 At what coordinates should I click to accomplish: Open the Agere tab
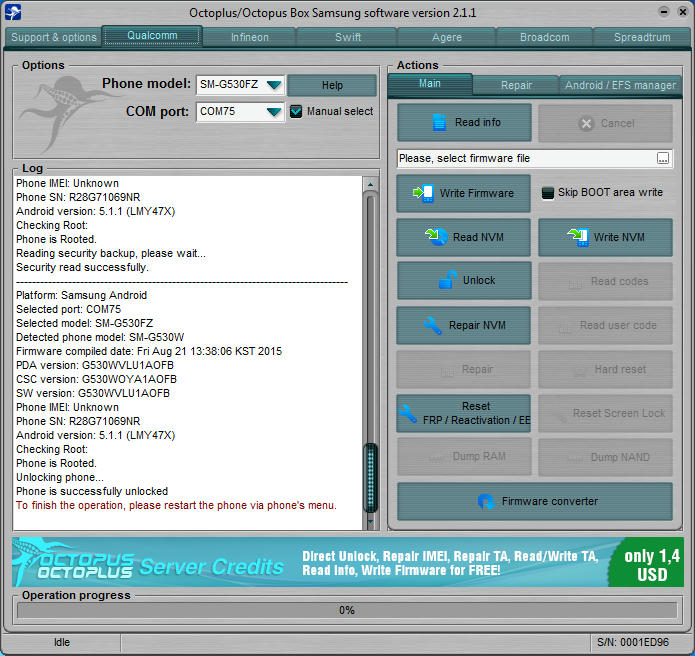[x=446, y=37]
